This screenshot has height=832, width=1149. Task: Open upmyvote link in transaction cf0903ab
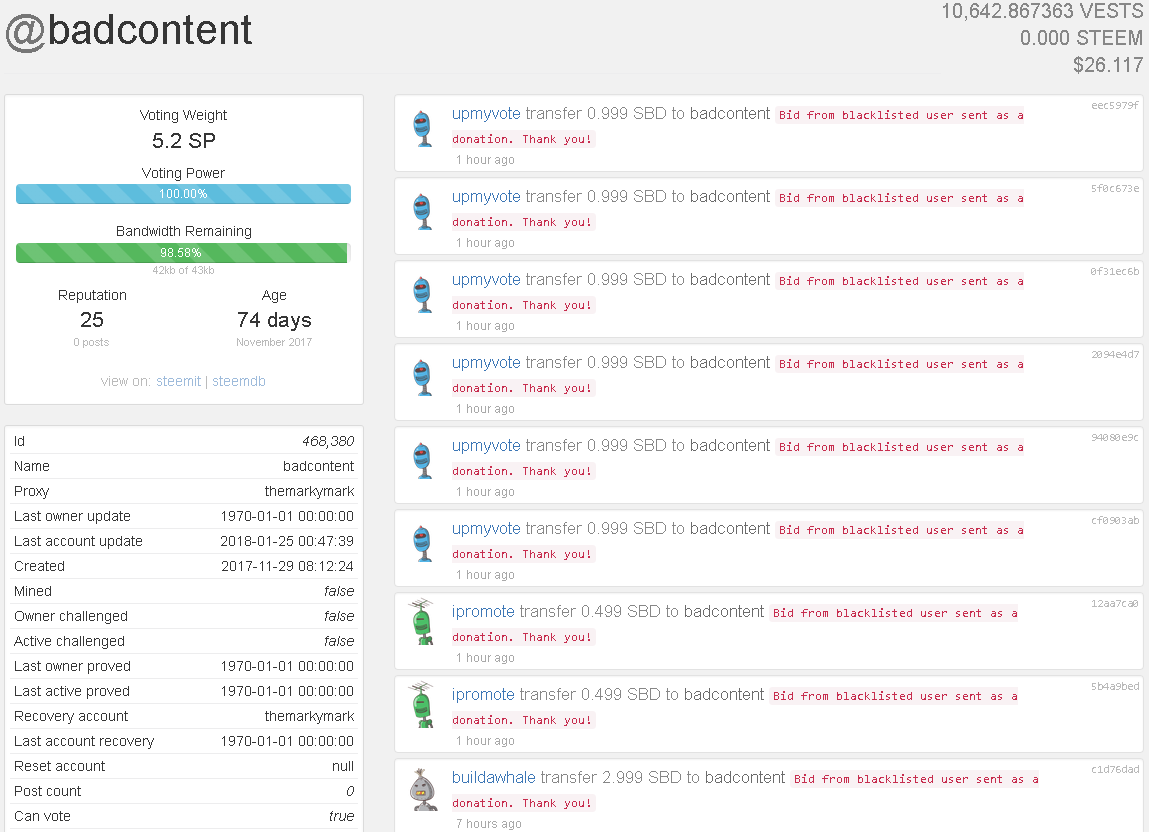pos(486,529)
